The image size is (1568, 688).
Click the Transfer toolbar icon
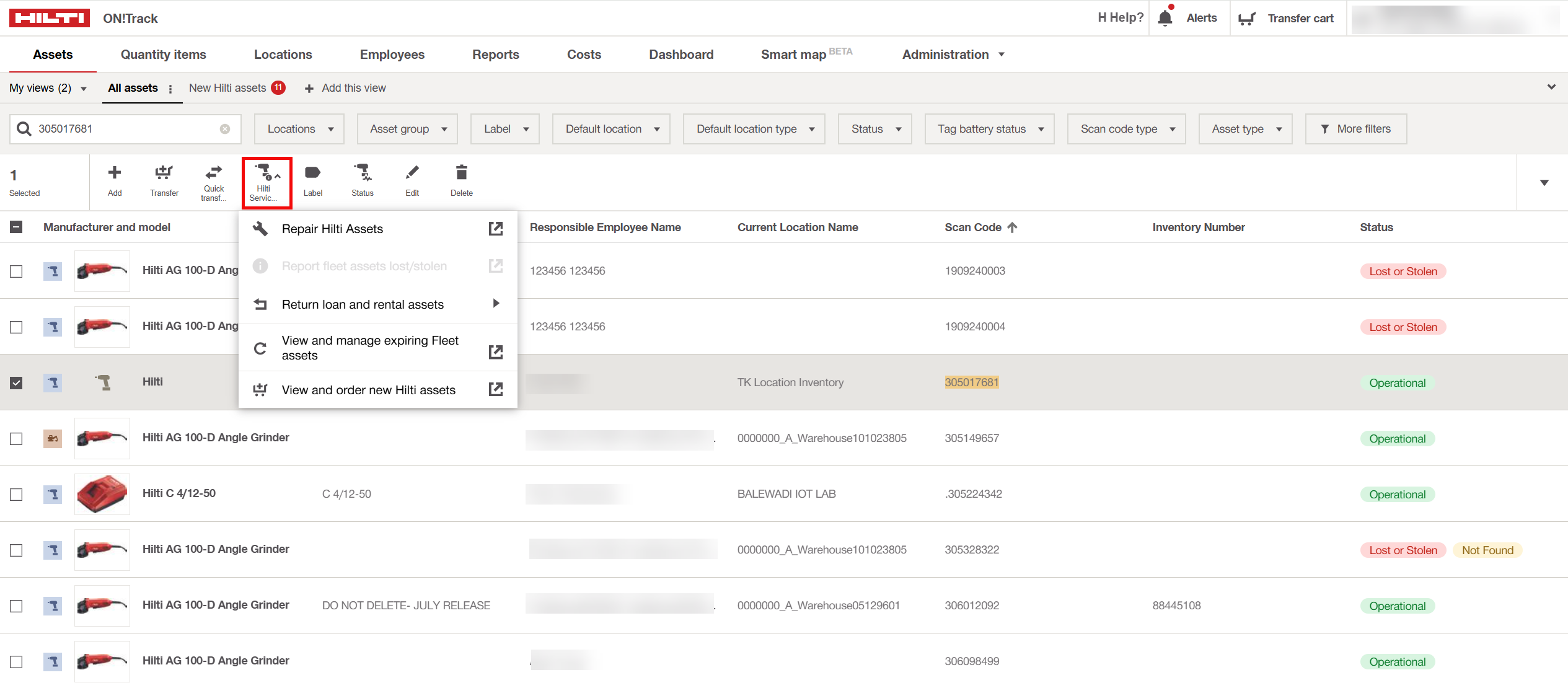pos(164,174)
